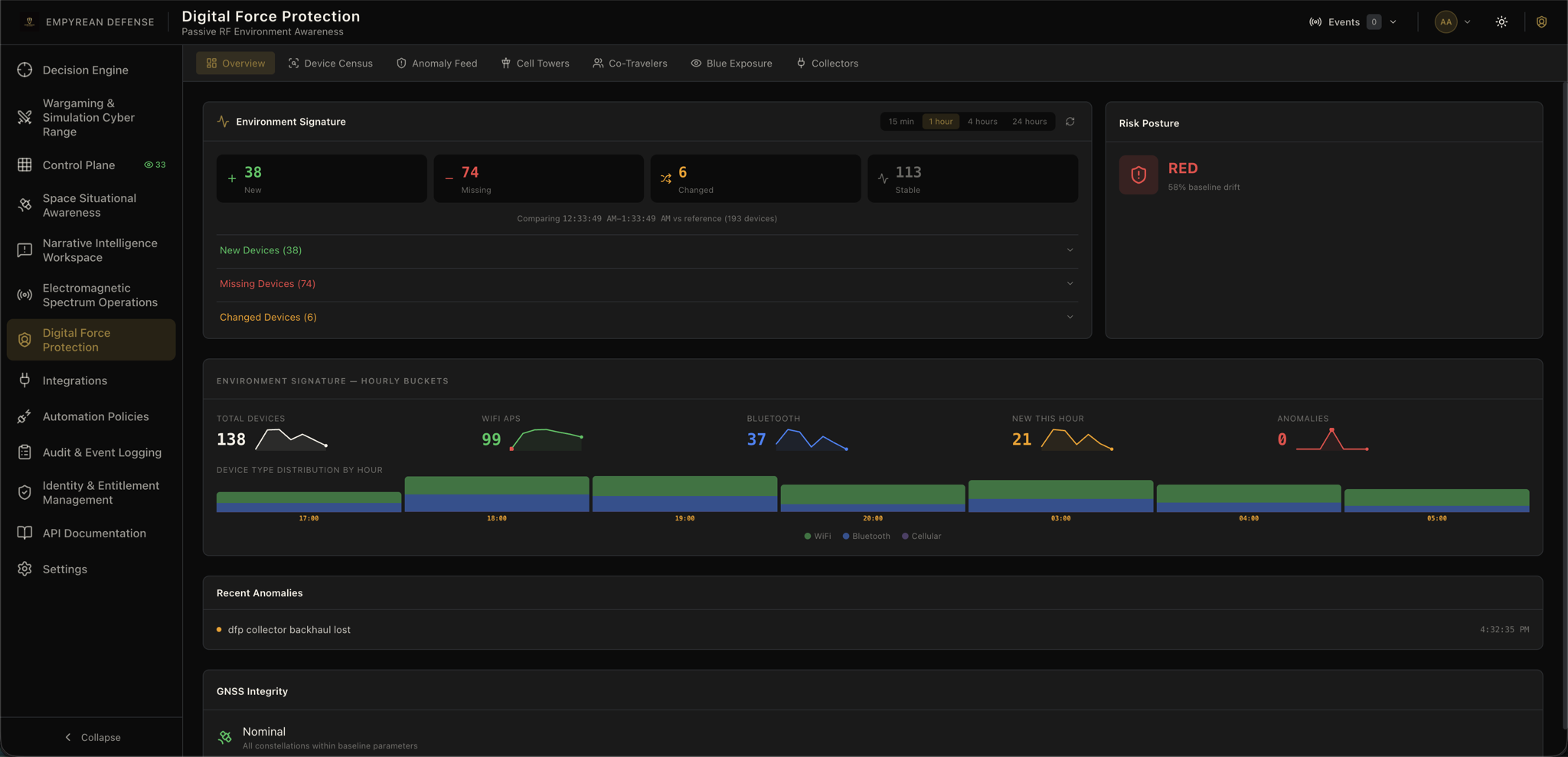Click the 74 Missing devices card

(x=538, y=178)
